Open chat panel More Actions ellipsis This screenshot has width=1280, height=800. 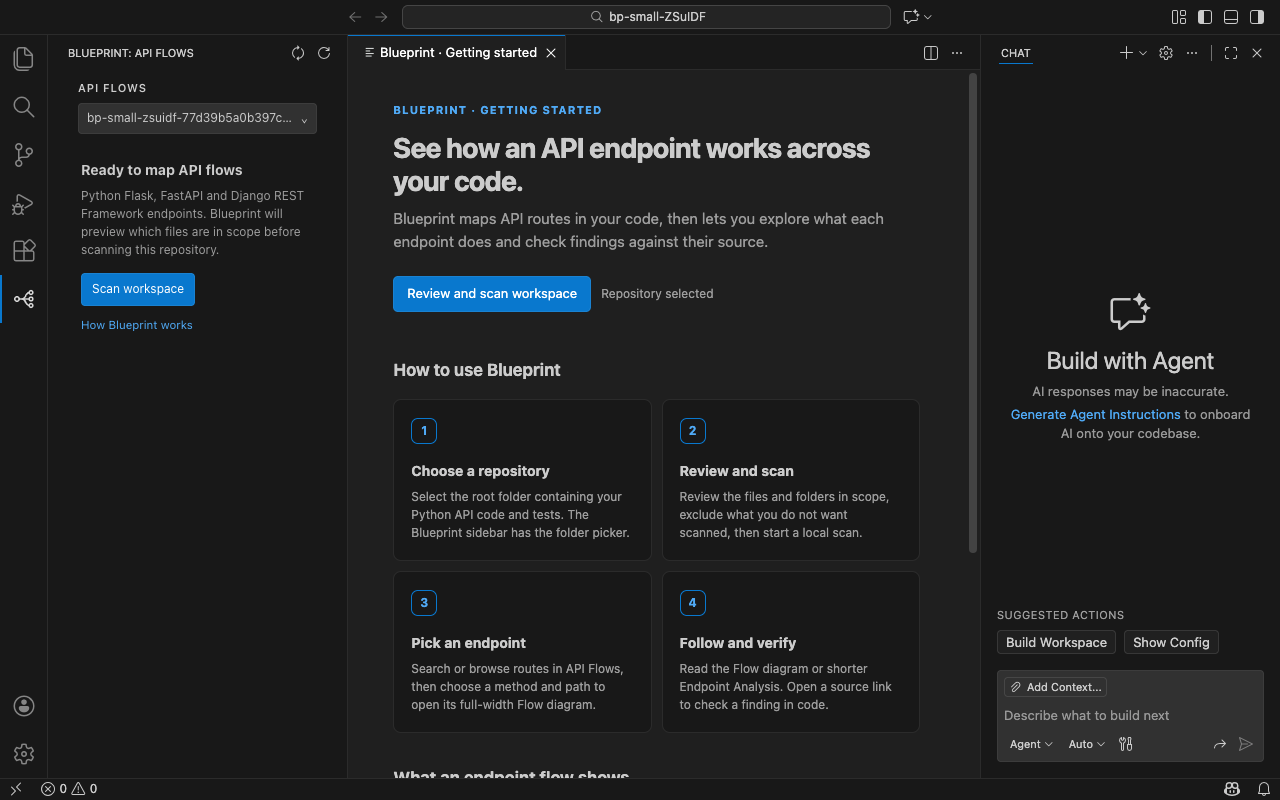click(x=1192, y=53)
